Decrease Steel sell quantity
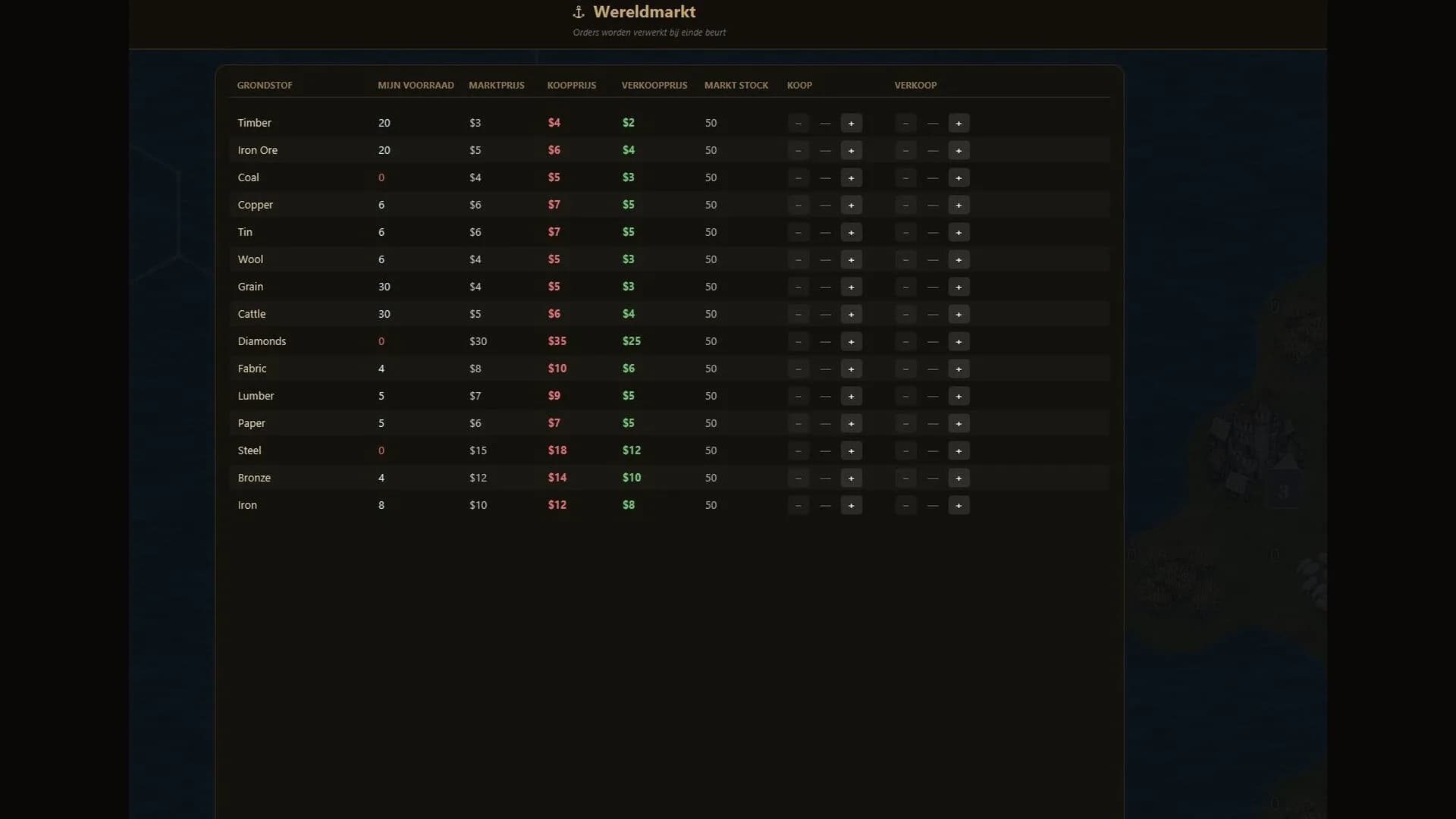Image resolution: width=1456 pixels, height=819 pixels. [905, 450]
